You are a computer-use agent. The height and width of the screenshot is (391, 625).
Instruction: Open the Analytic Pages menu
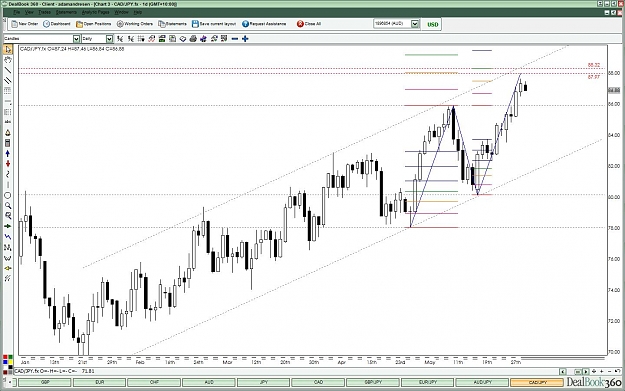pyautogui.click(x=96, y=12)
